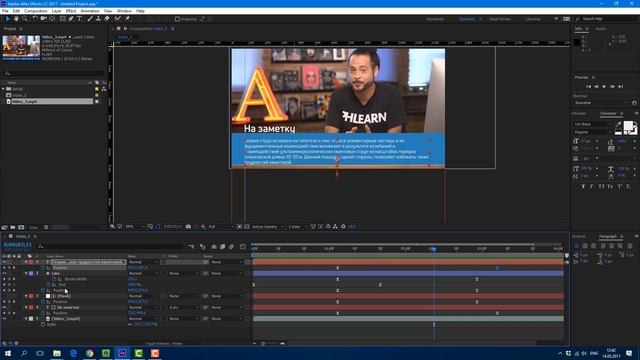Click the Play button in Preview panel
The width and height of the screenshot is (640, 360).
coord(604,87)
